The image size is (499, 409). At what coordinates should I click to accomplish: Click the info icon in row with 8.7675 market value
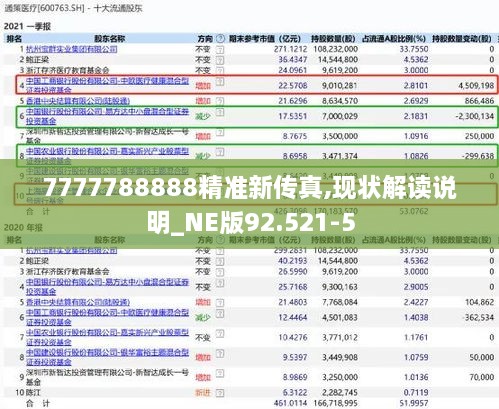point(220,132)
